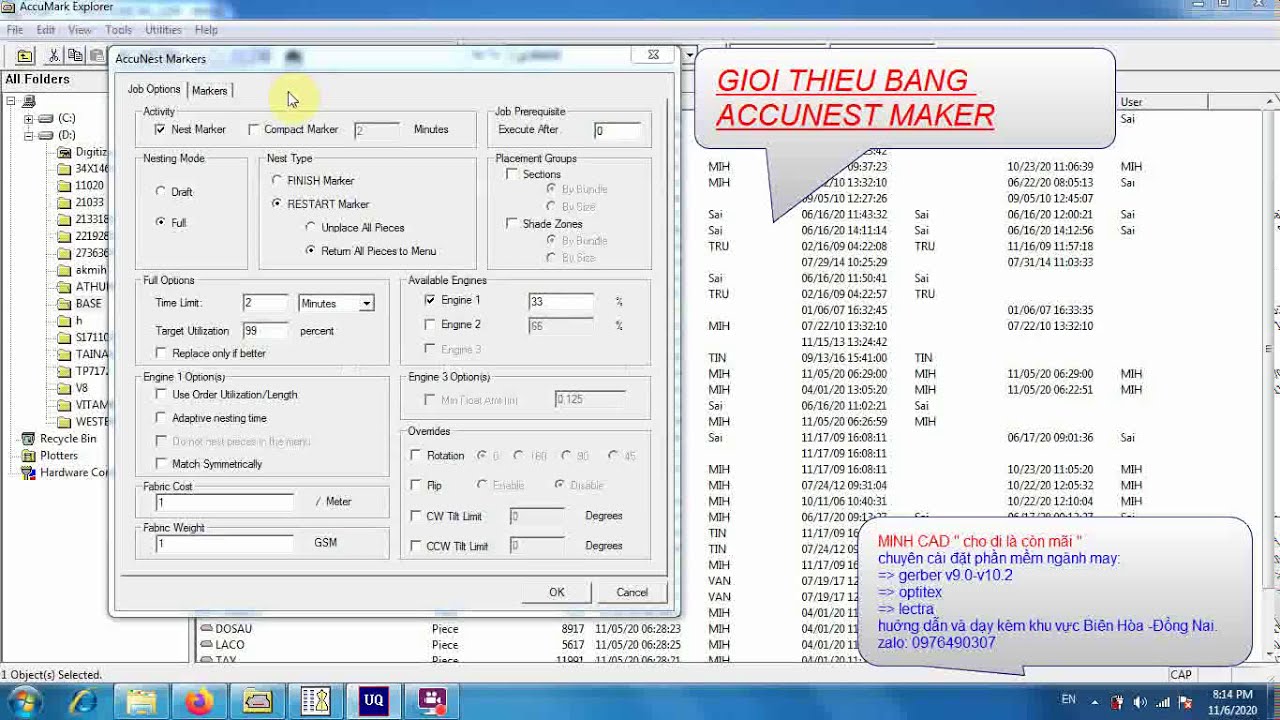Click the Paste toolbar icon
This screenshot has height=720, width=1280.
coord(97,56)
